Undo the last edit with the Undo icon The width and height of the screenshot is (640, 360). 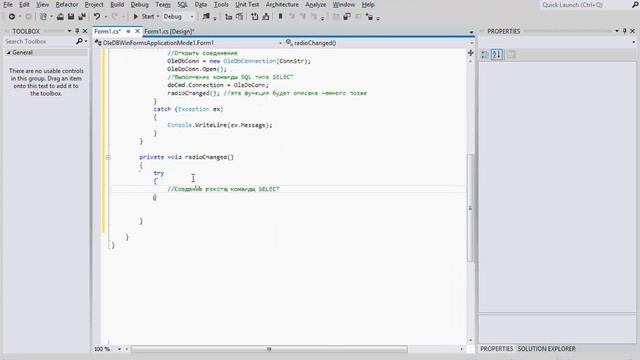click(x=97, y=17)
